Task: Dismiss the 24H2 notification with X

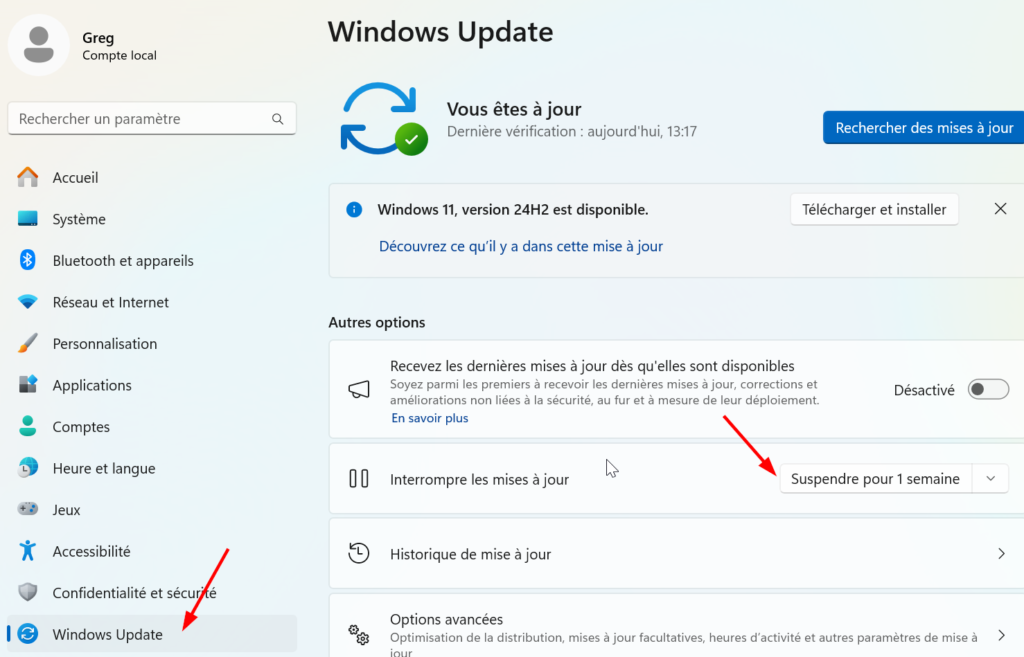Action: coord(1000,209)
